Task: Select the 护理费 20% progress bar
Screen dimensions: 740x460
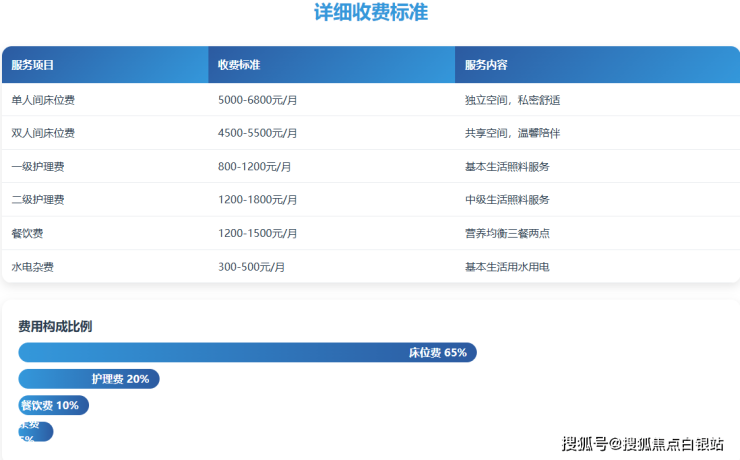Action: pos(90,379)
